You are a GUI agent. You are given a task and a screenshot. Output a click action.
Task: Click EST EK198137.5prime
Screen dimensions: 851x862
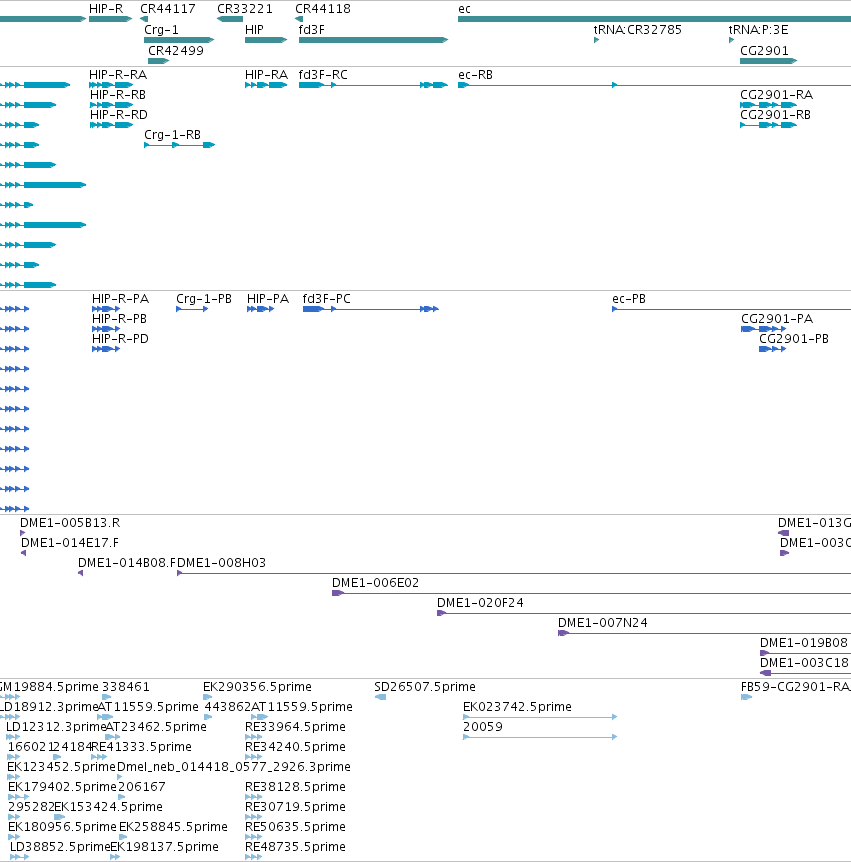point(115,857)
